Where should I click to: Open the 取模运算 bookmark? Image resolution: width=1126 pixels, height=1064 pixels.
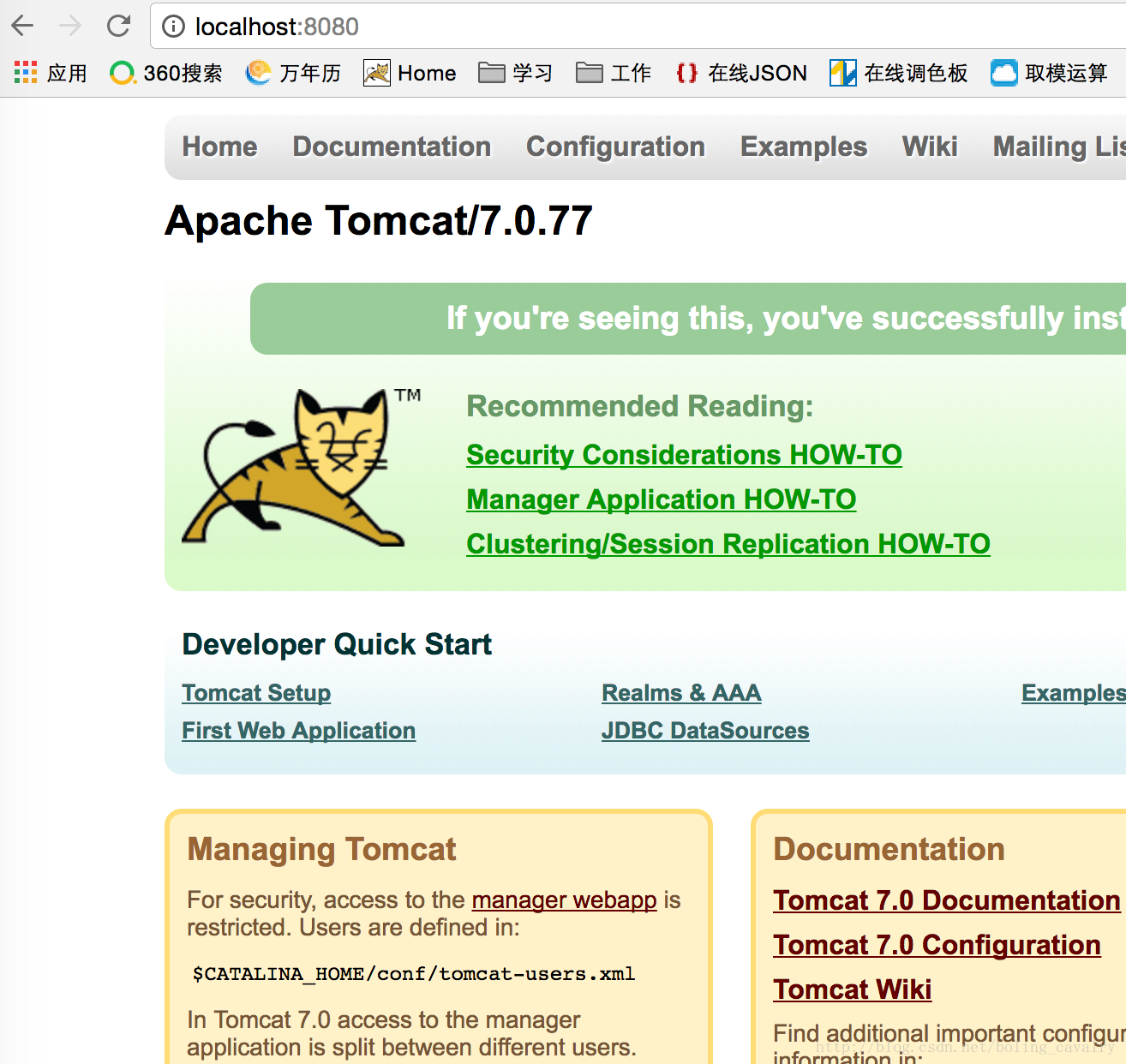click(x=1050, y=73)
